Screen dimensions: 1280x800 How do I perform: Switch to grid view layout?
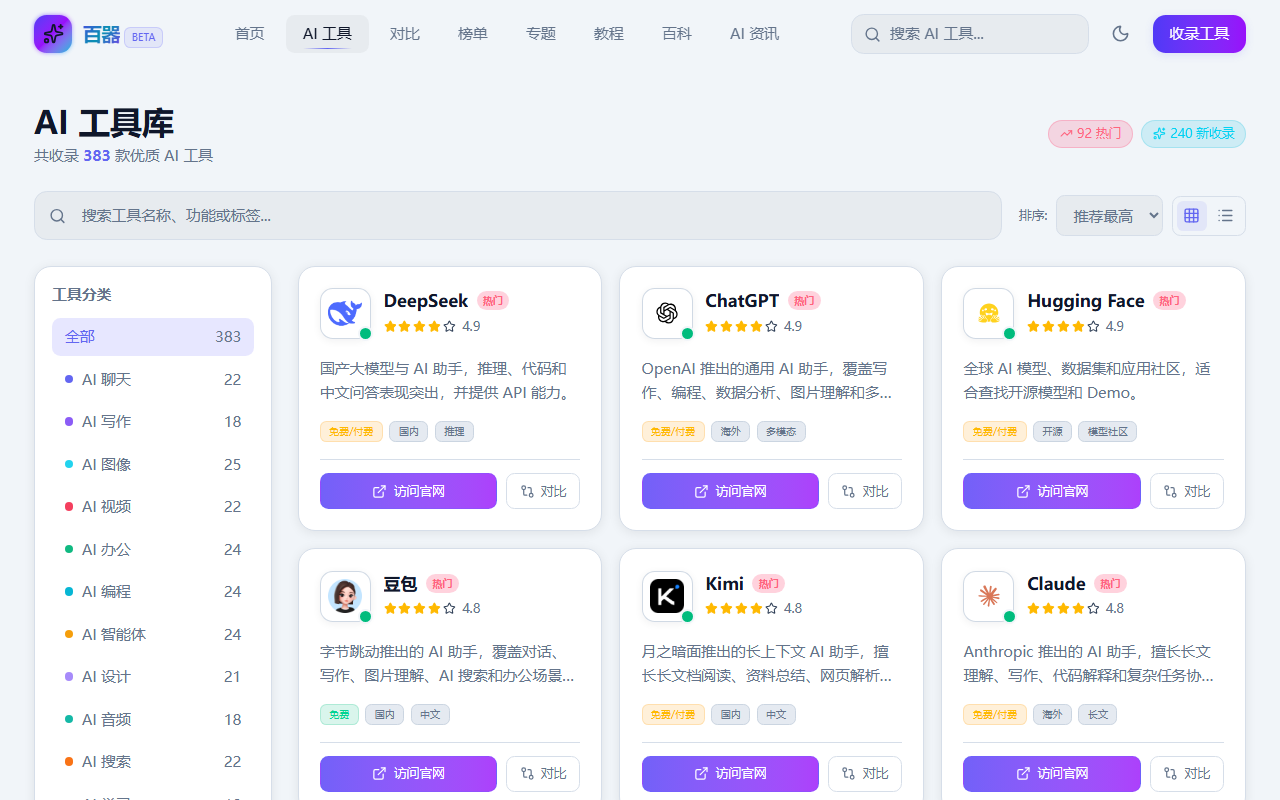(1191, 215)
